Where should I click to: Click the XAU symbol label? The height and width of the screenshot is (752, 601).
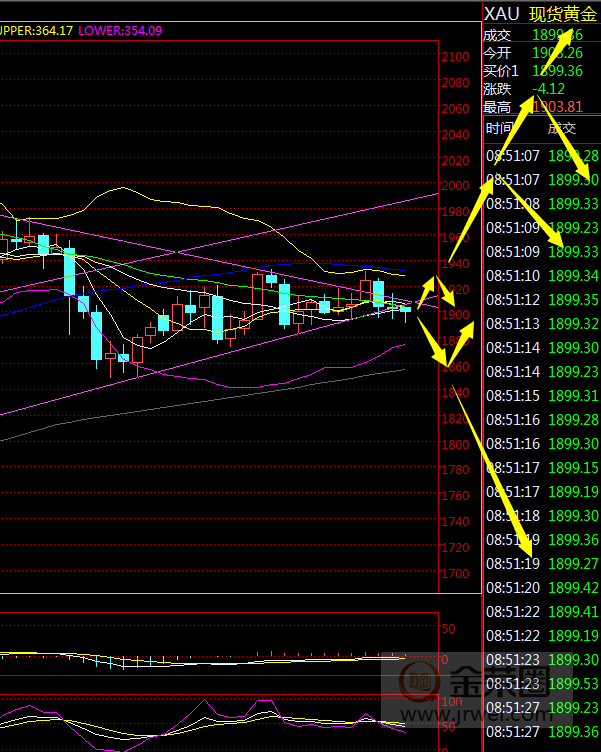(500, 14)
